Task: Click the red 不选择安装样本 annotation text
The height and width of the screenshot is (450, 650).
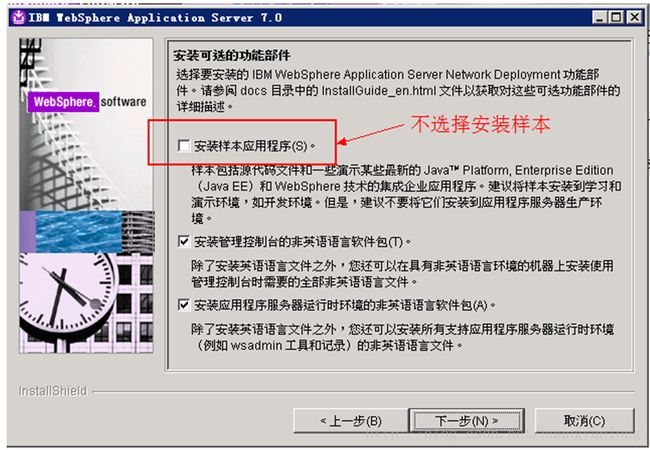Action: click(x=480, y=124)
